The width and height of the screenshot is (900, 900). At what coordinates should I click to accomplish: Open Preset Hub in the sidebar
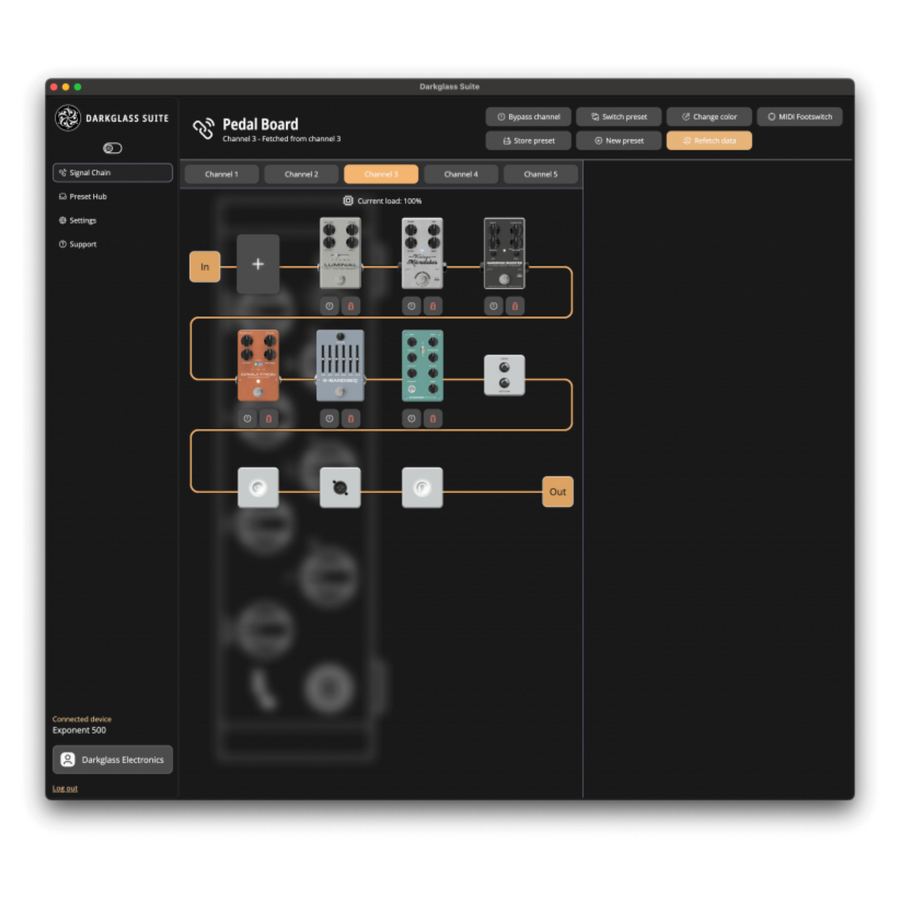pos(88,197)
